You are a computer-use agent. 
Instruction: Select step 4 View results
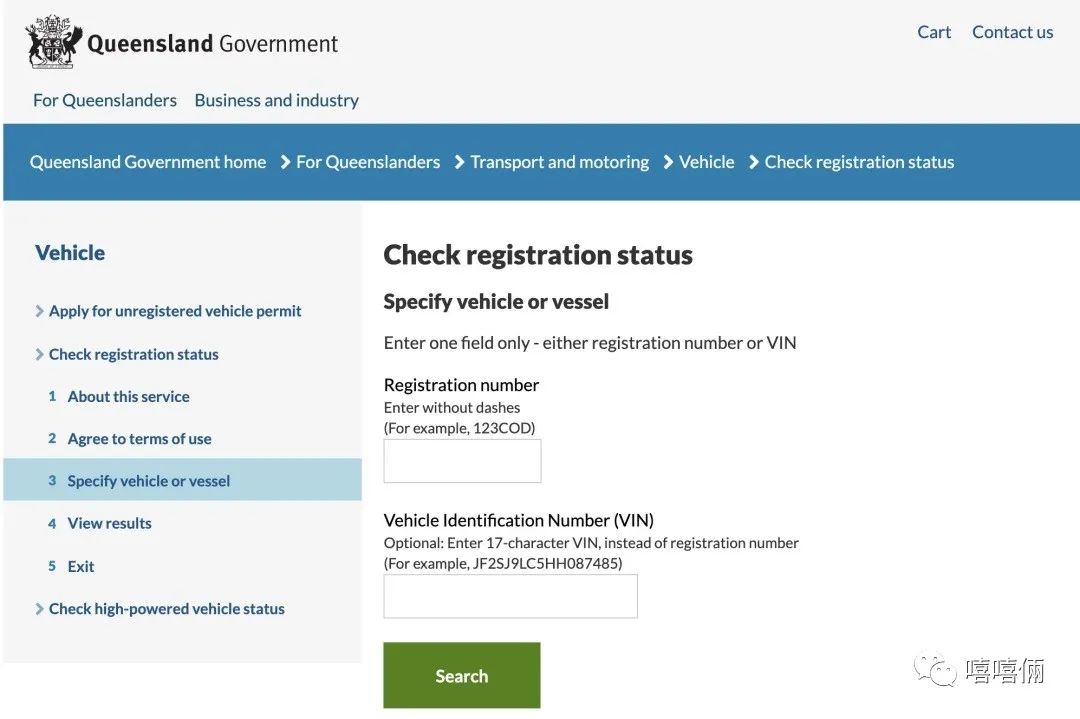tap(109, 523)
